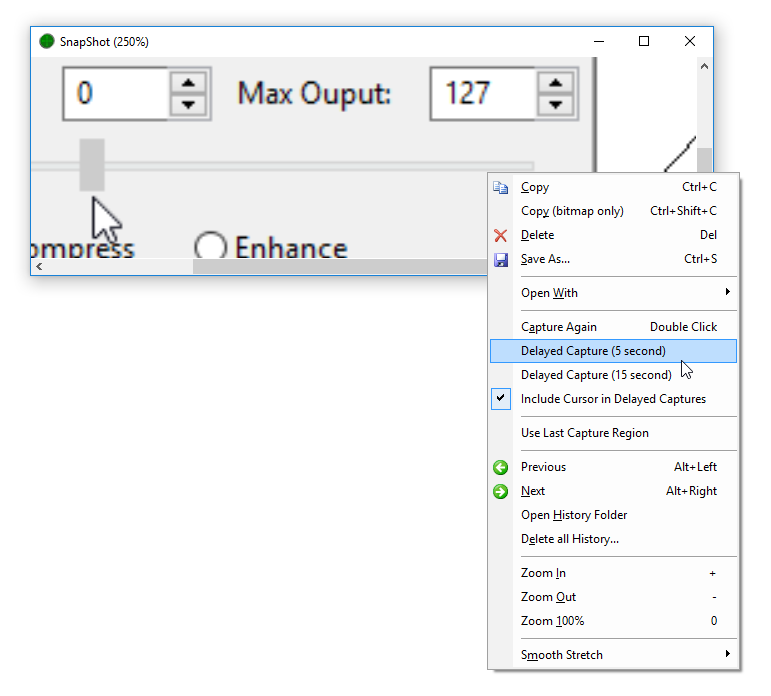Select Capture Again from context menu

613,327
